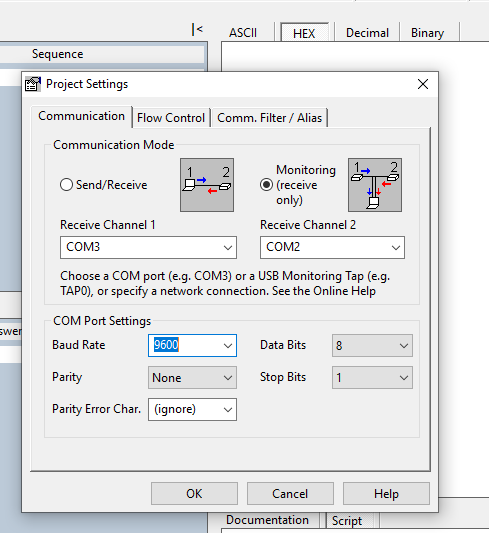Click the Help button
This screenshot has width=489, height=533.
(386, 494)
